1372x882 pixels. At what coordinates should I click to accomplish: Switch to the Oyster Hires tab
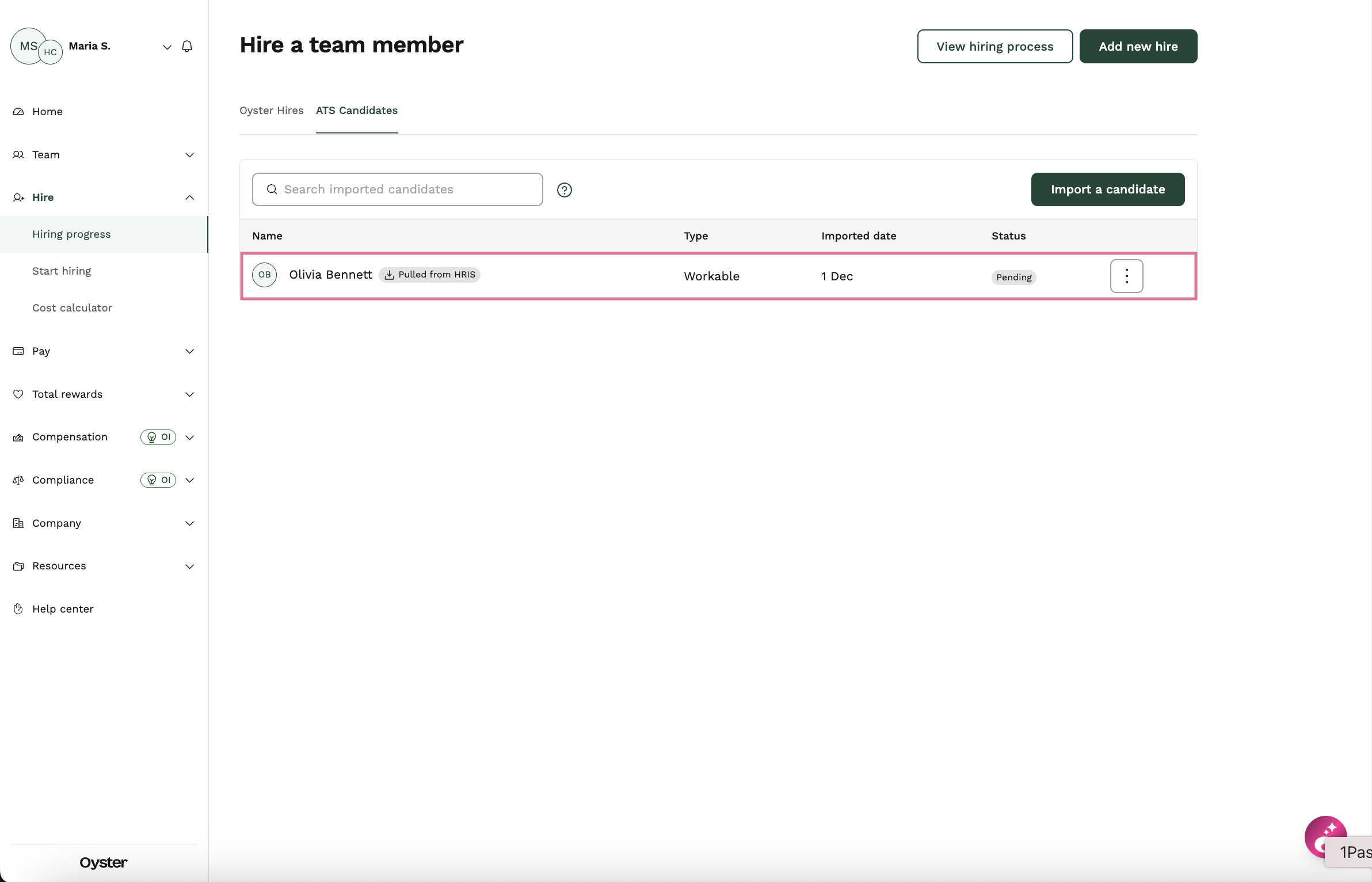(272, 111)
